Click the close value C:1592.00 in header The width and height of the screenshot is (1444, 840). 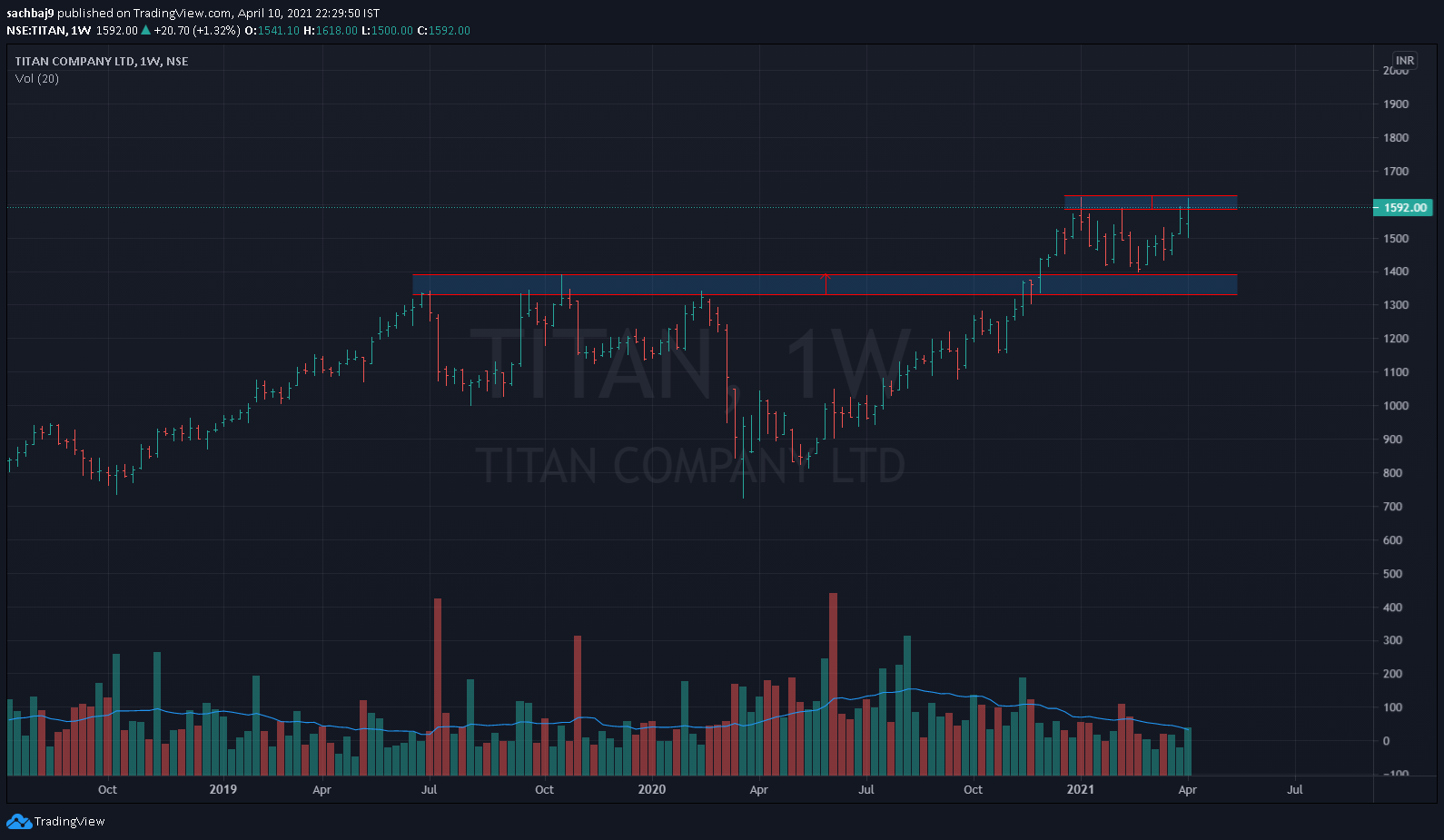[x=444, y=31]
